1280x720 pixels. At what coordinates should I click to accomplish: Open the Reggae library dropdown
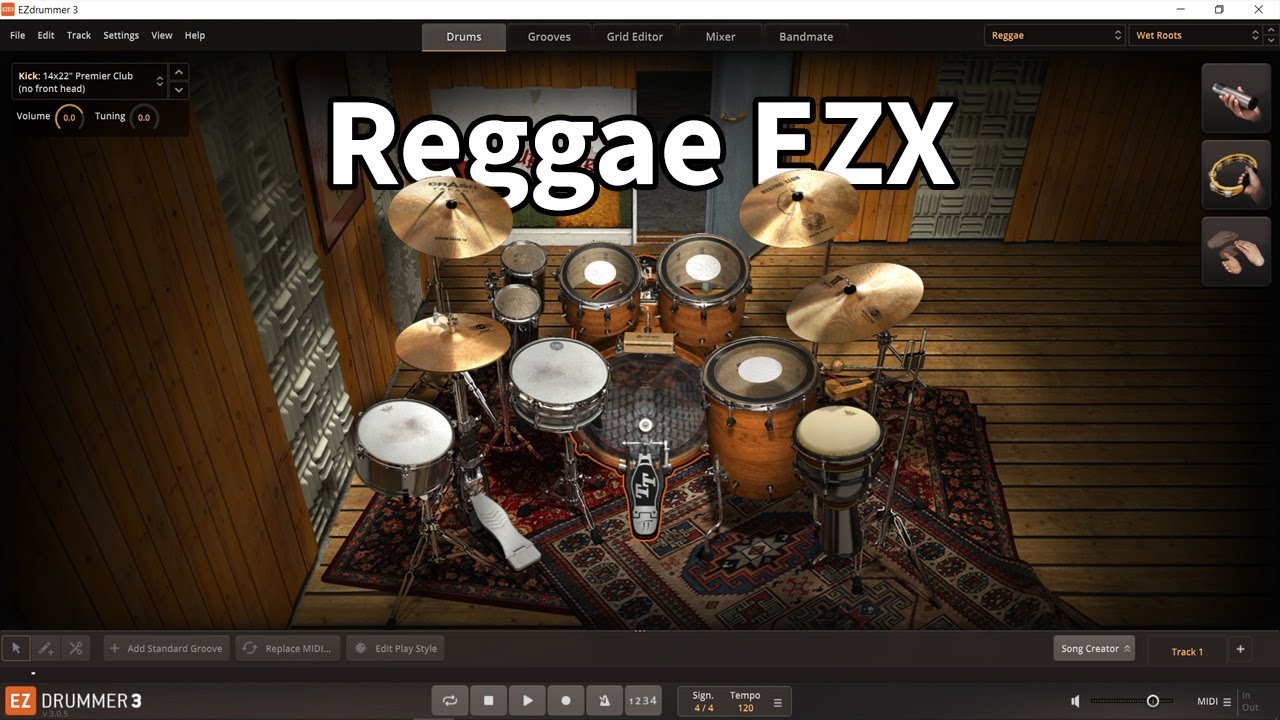[x=1056, y=35]
